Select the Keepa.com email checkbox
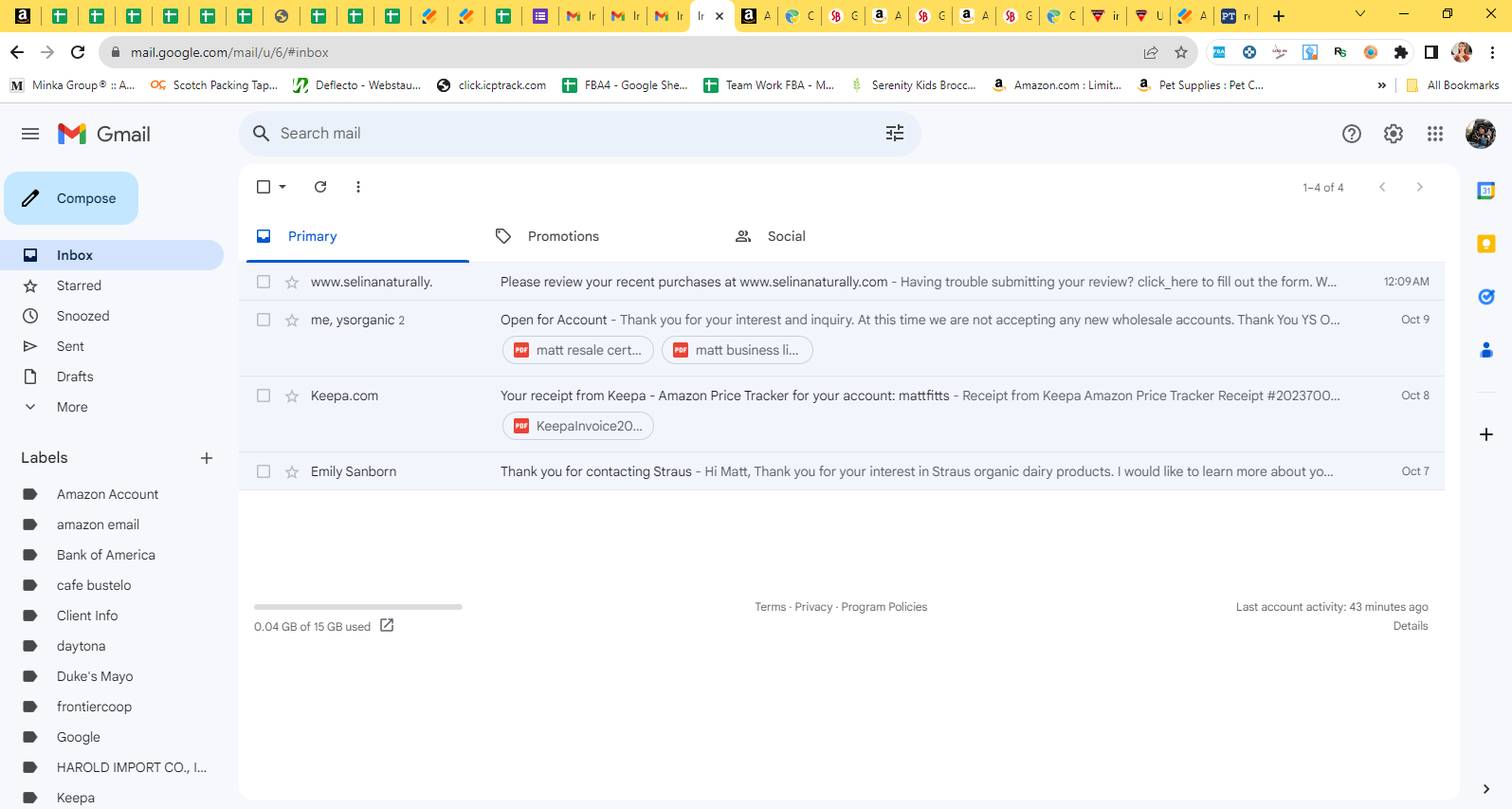 click(x=264, y=395)
